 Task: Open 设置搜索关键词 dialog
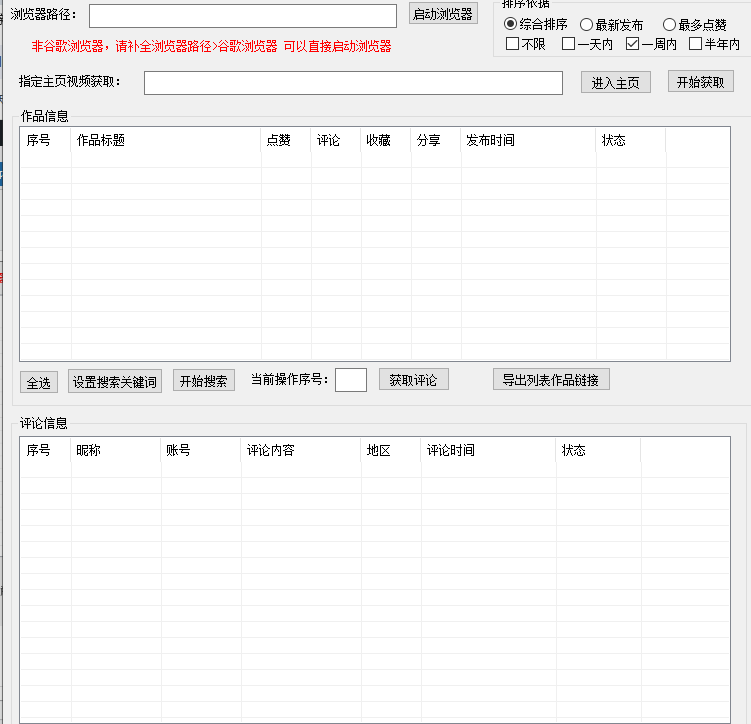click(x=115, y=382)
